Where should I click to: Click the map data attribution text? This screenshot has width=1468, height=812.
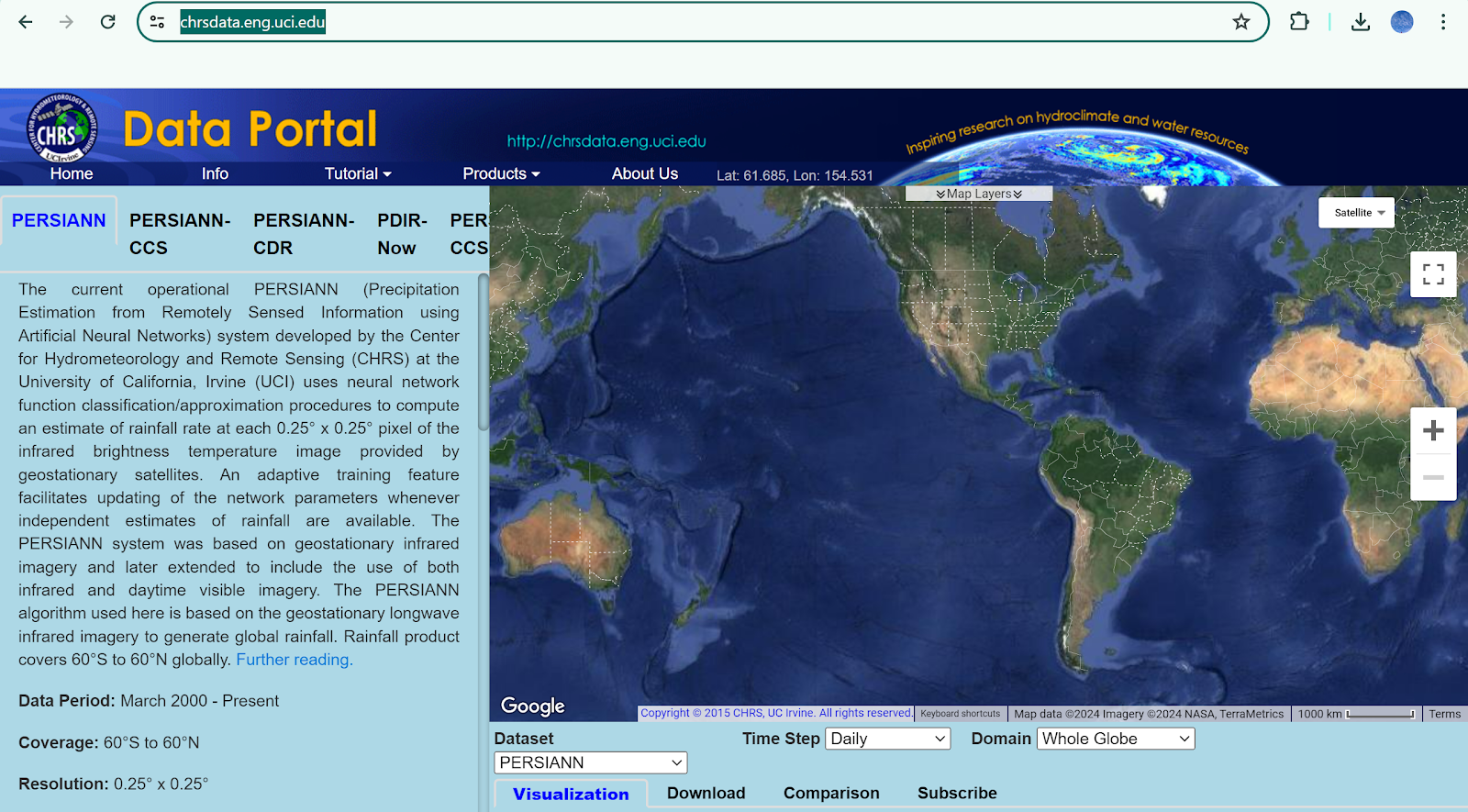pyautogui.click(x=1149, y=714)
